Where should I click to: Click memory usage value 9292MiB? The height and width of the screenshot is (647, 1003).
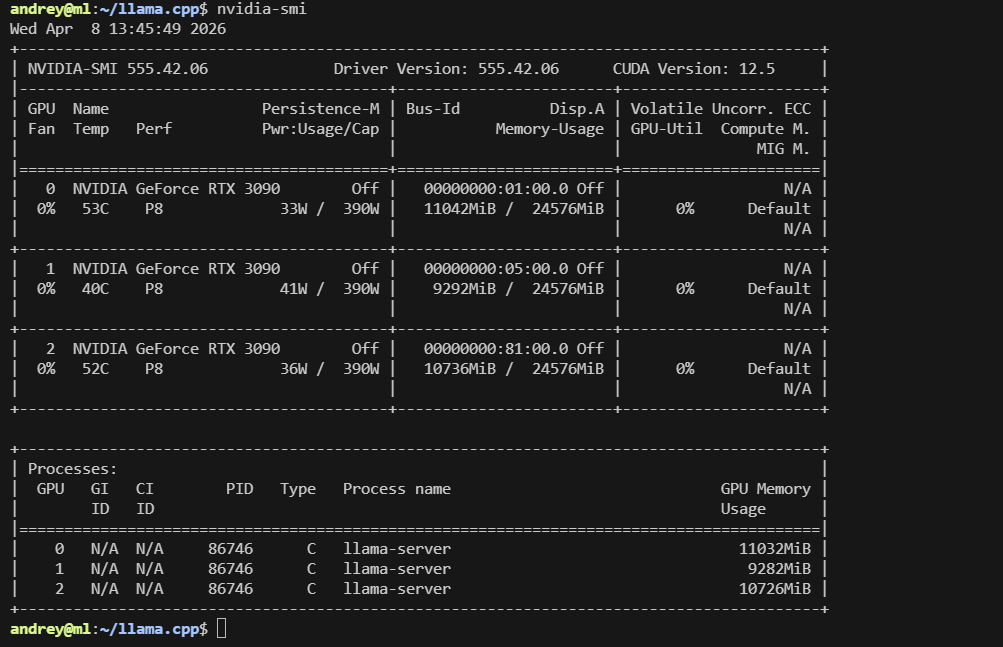[464, 289]
